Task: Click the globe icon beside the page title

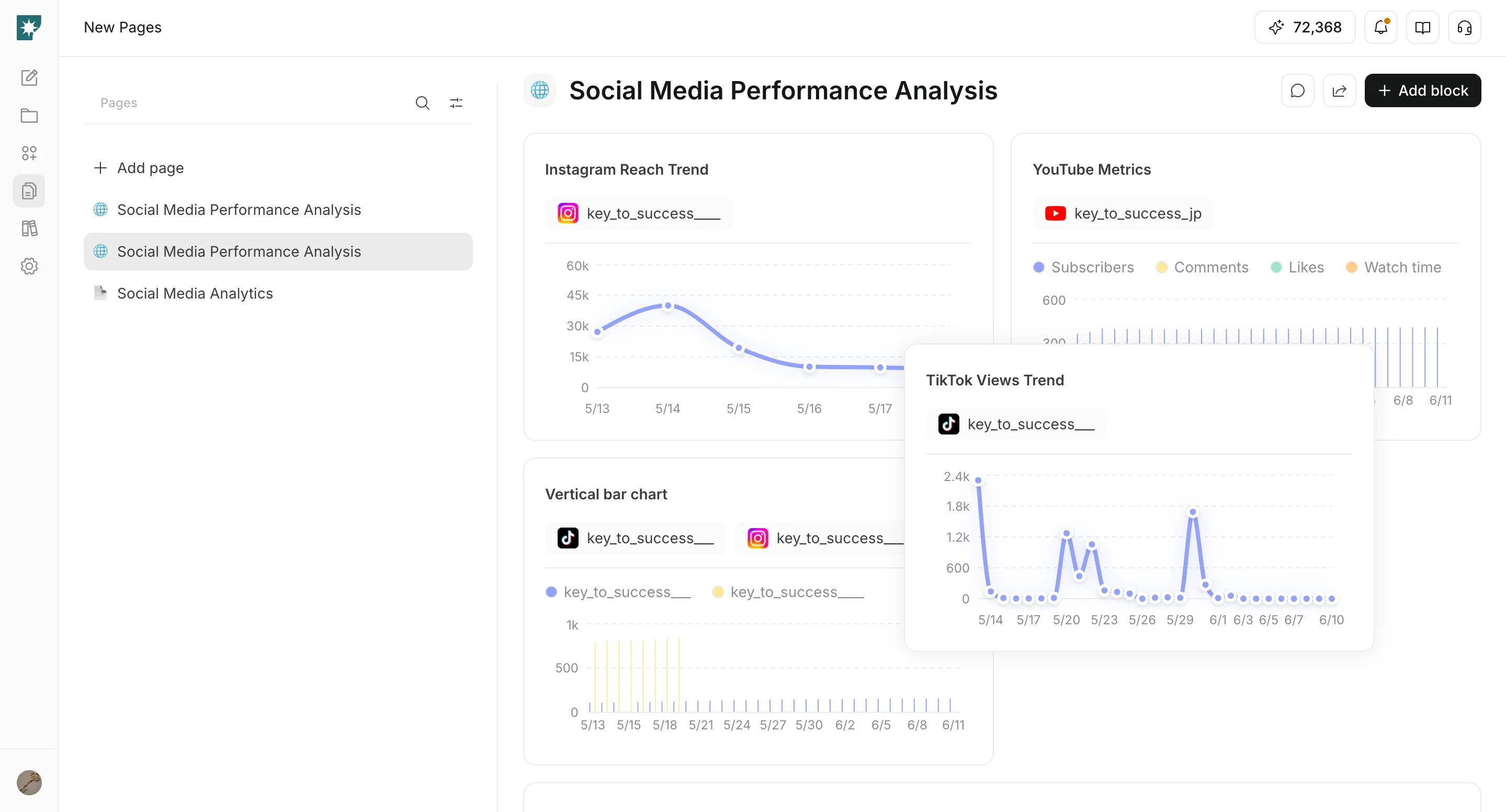Action: (540, 90)
